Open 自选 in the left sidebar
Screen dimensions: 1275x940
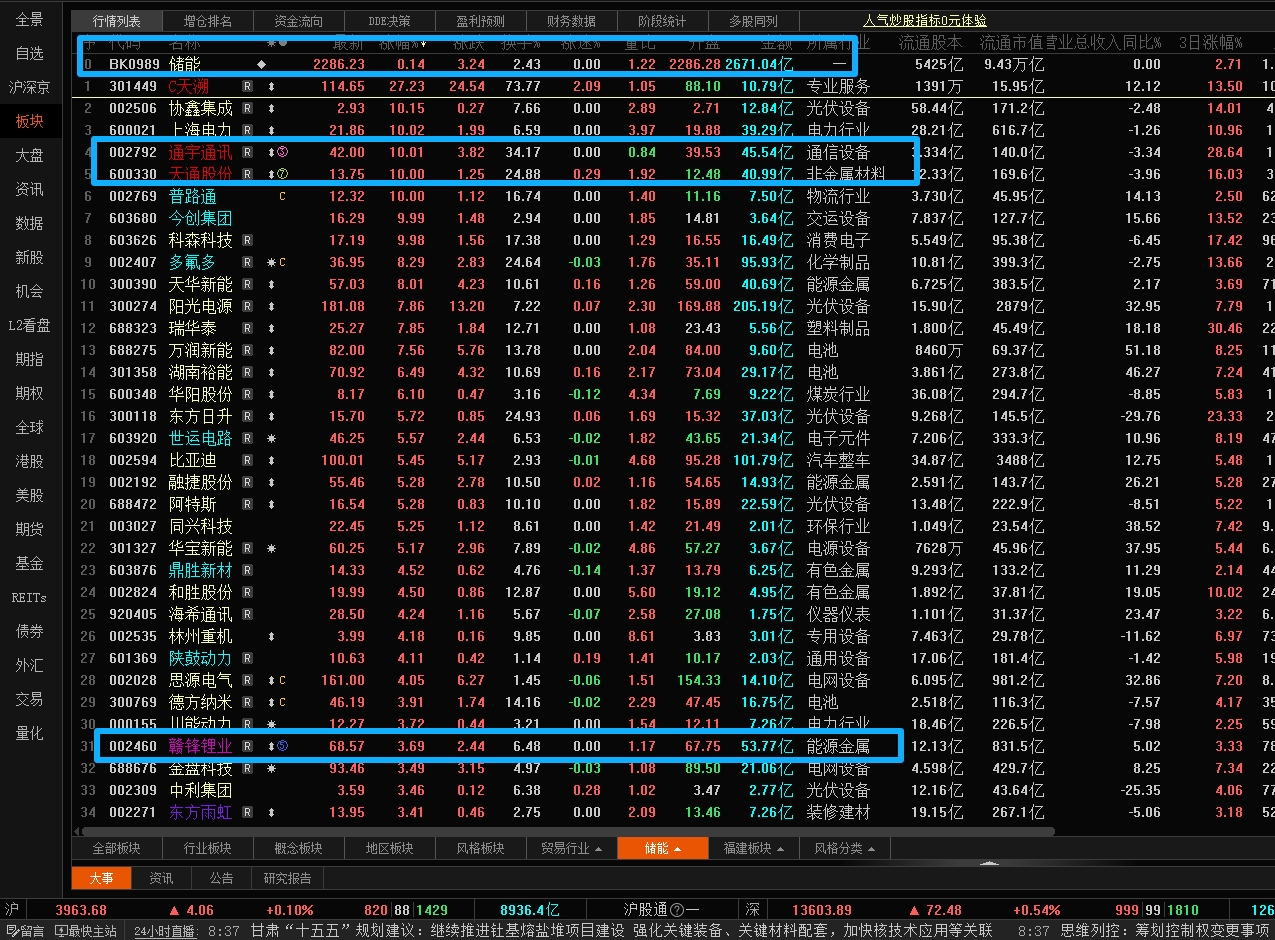point(29,53)
